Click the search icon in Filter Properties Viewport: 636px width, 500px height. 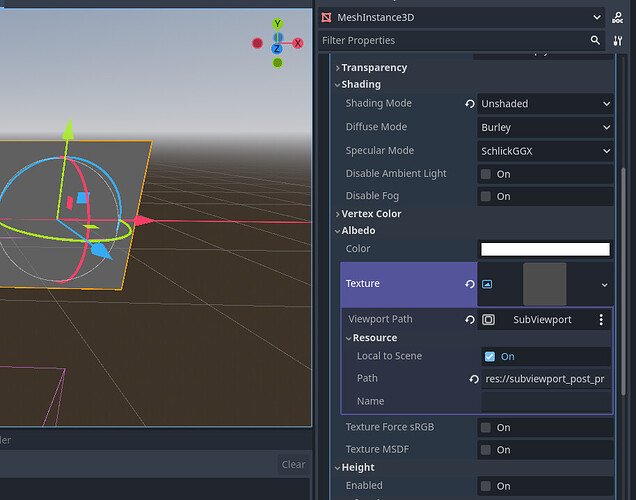pos(595,41)
